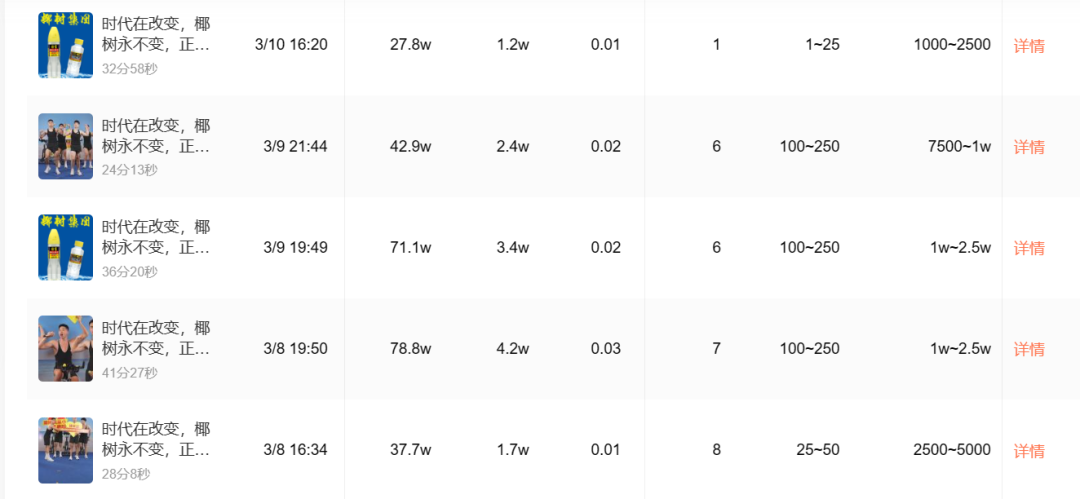Open 详情 for the 3/8 19:50 livestream
The width and height of the screenshot is (1080, 499).
(x=1029, y=349)
